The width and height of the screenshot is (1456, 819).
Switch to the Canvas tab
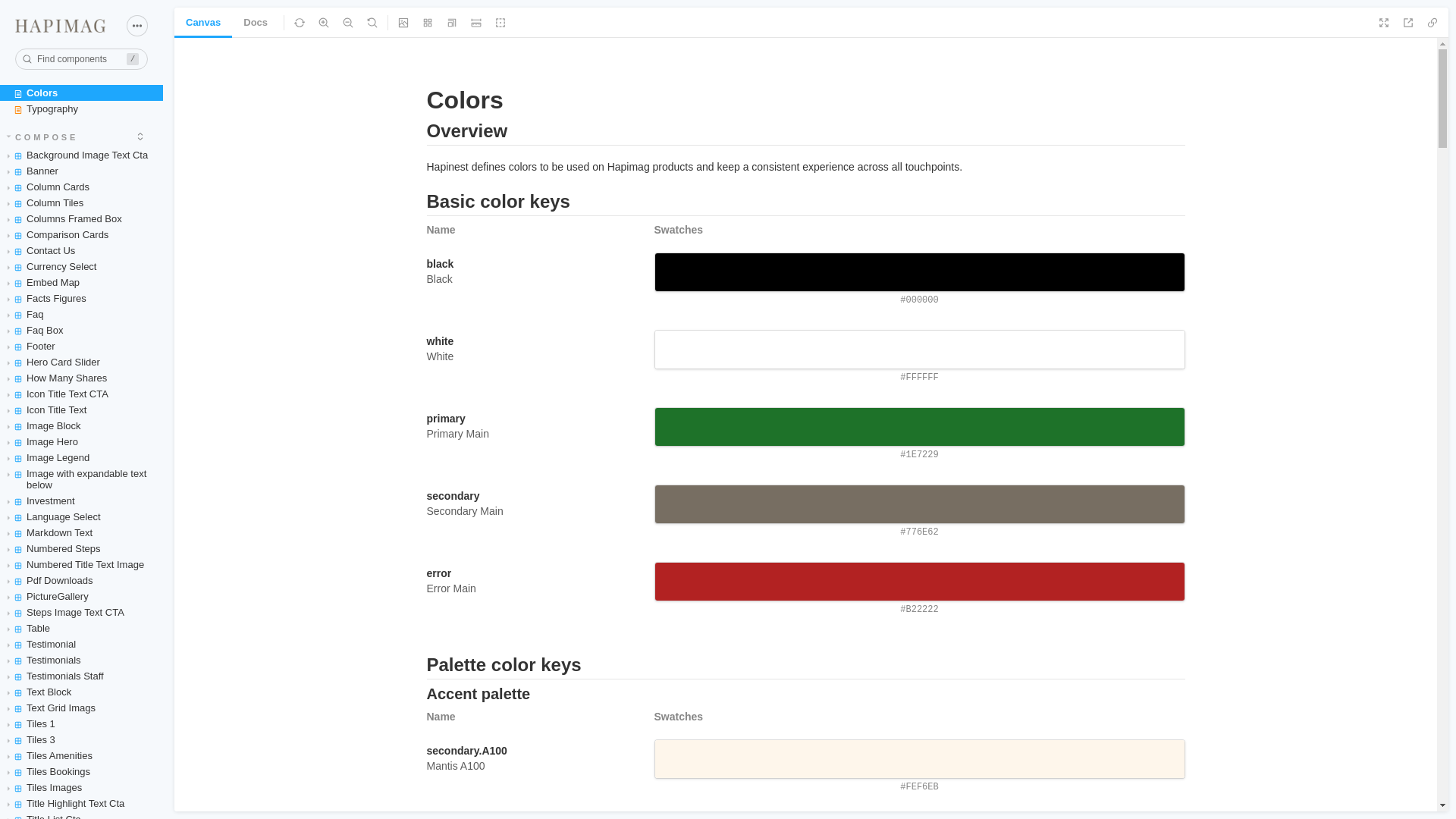click(203, 23)
